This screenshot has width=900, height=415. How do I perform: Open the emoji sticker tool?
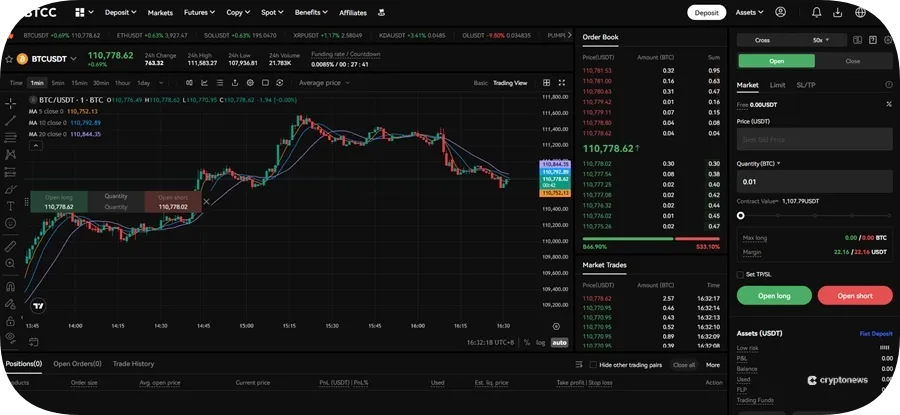pyautogui.click(x=10, y=223)
